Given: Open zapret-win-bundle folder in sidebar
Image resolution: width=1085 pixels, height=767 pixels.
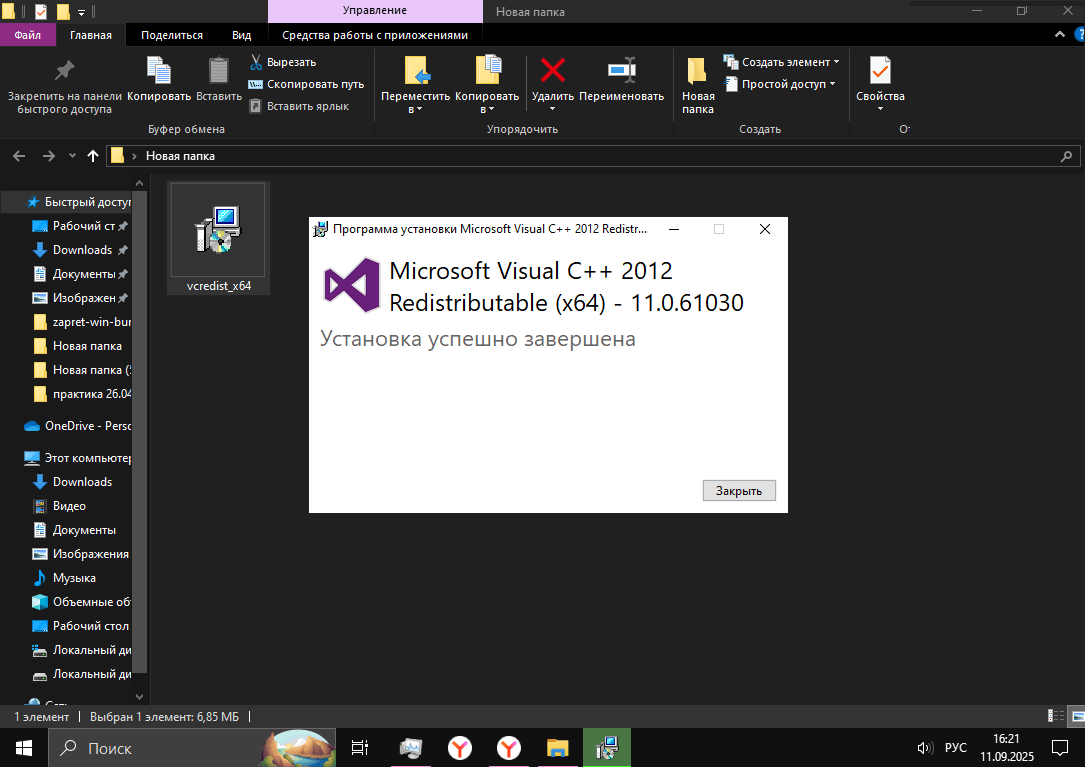Looking at the screenshot, I should tap(82, 322).
